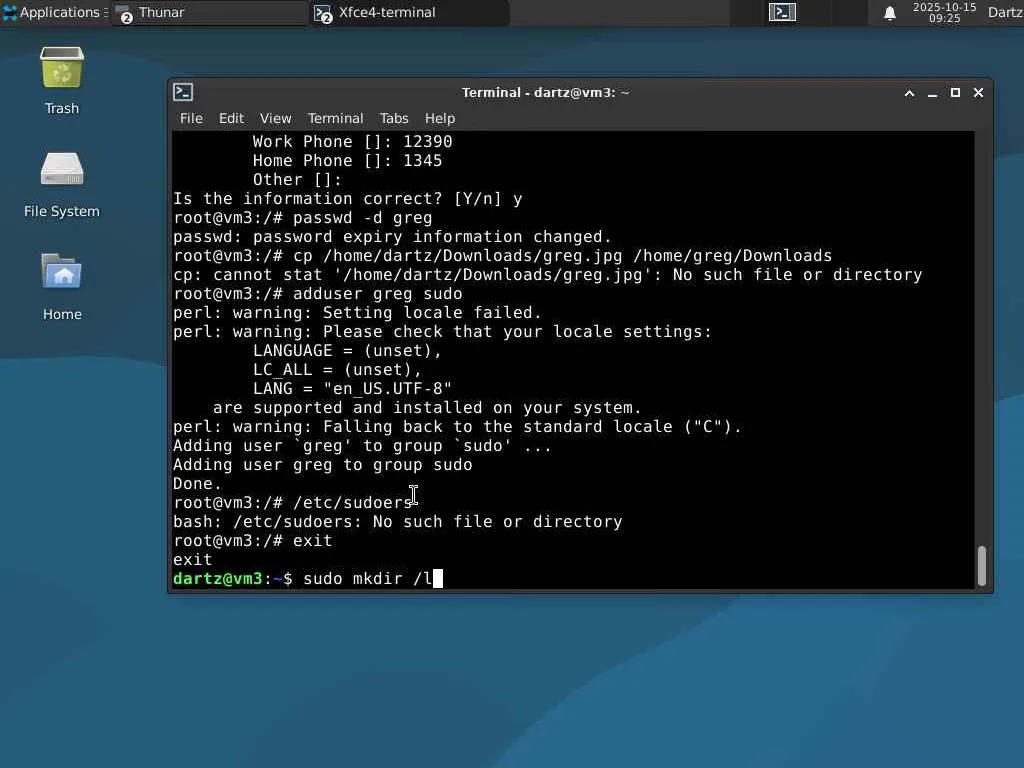This screenshot has height=768, width=1024.
Task: Click the Dartz user label in panel
Action: pos(1005,12)
